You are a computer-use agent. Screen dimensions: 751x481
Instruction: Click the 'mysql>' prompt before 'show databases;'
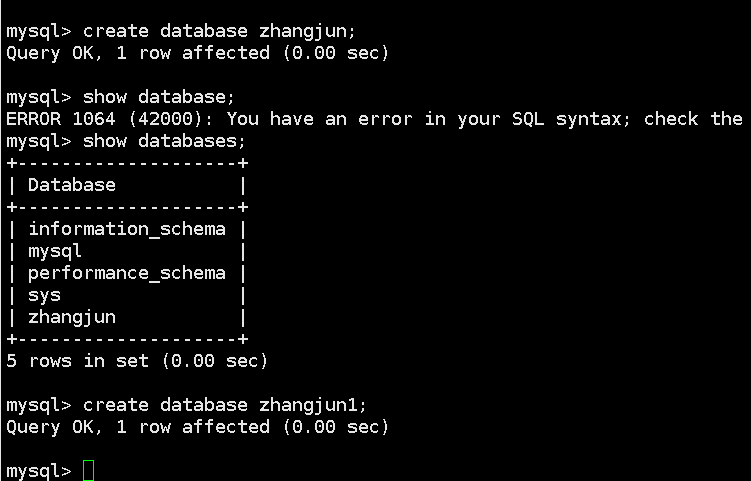click(38, 141)
